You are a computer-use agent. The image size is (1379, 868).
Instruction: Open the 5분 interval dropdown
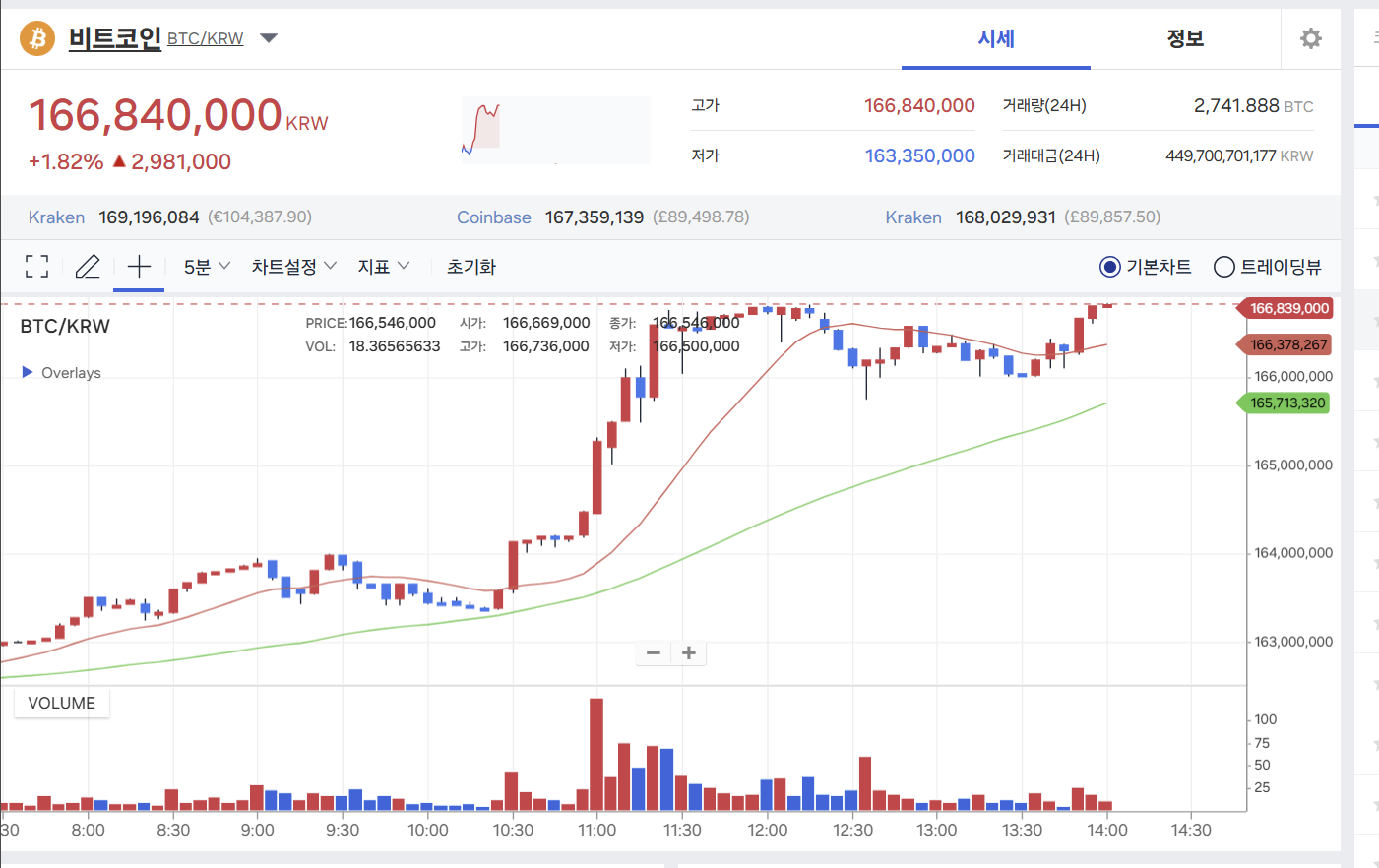pyautogui.click(x=207, y=267)
